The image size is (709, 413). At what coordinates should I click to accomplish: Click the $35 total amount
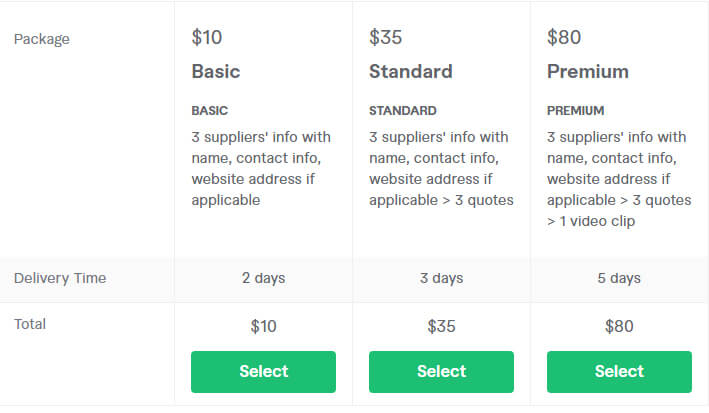click(x=441, y=326)
